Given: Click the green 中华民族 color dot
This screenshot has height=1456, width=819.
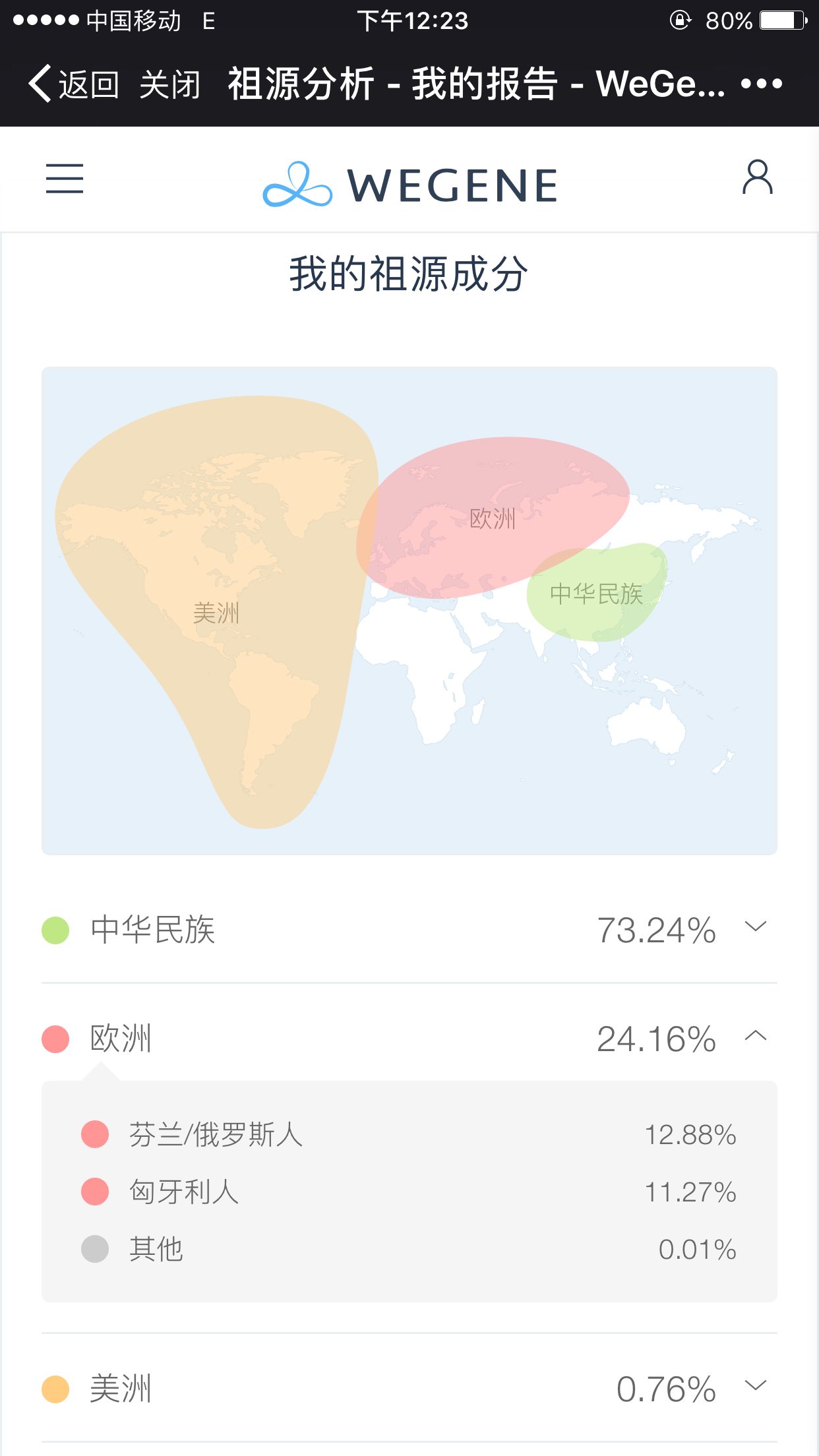Looking at the screenshot, I should (55, 930).
